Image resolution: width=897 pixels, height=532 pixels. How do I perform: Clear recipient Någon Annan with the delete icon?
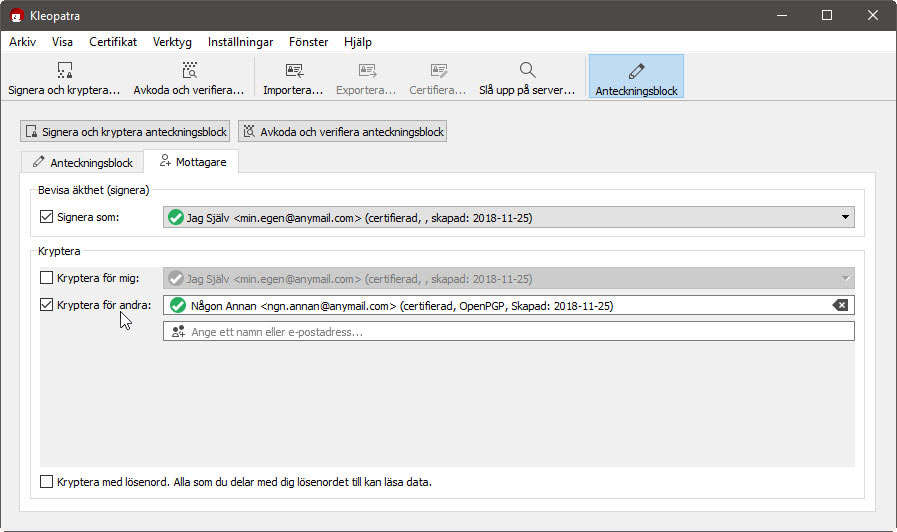[x=841, y=306]
